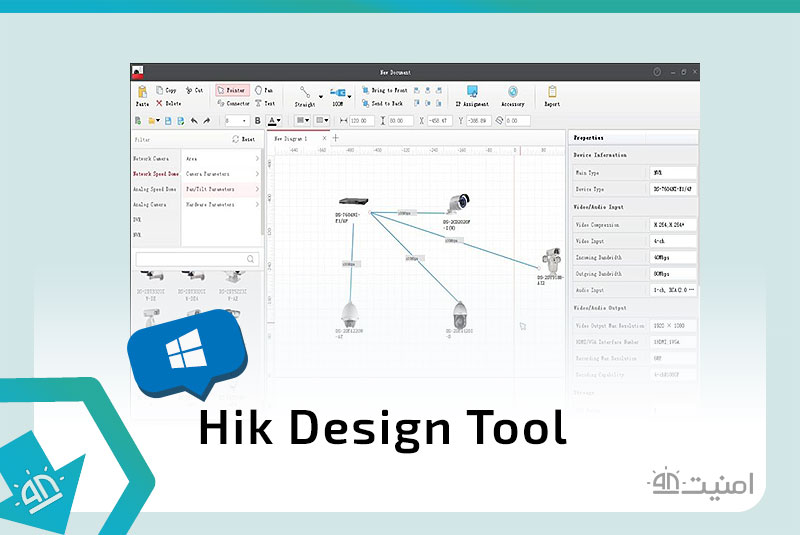The image size is (800, 535).
Task: Open the Straight line type dropdown arrow
Action: [321, 96]
